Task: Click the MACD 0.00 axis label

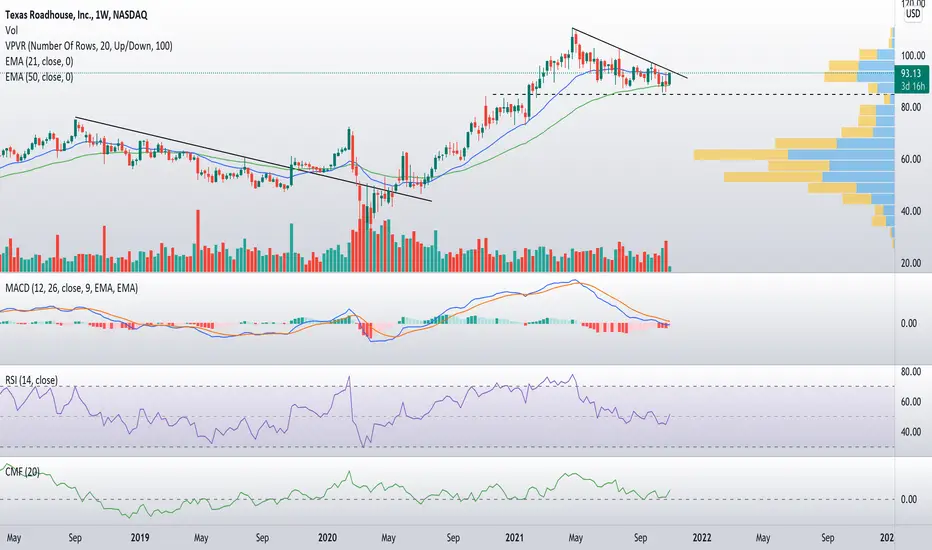Action: [909, 323]
